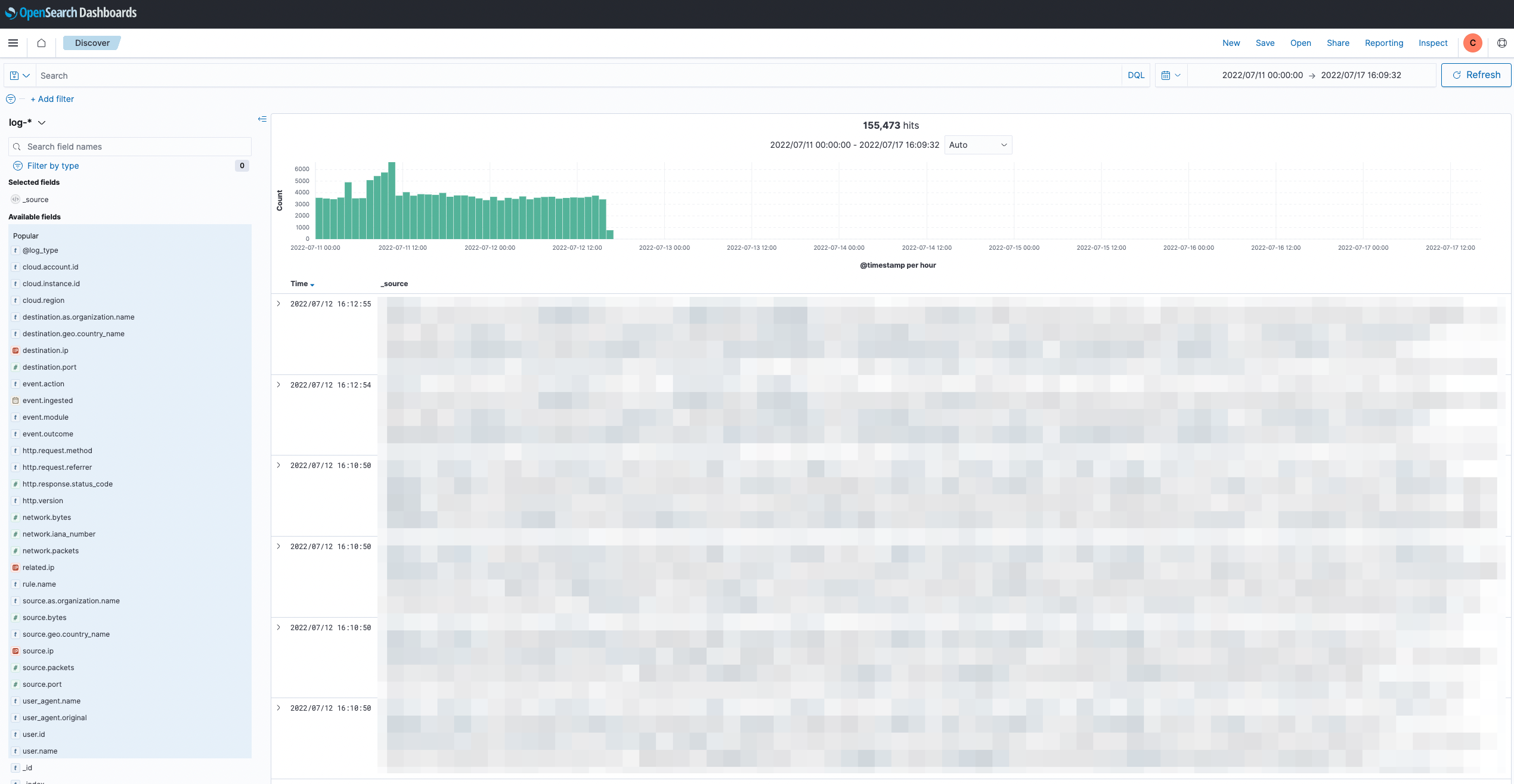
Task: Click the OpenSearch Dashboards logo
Action: coord(71,13)
